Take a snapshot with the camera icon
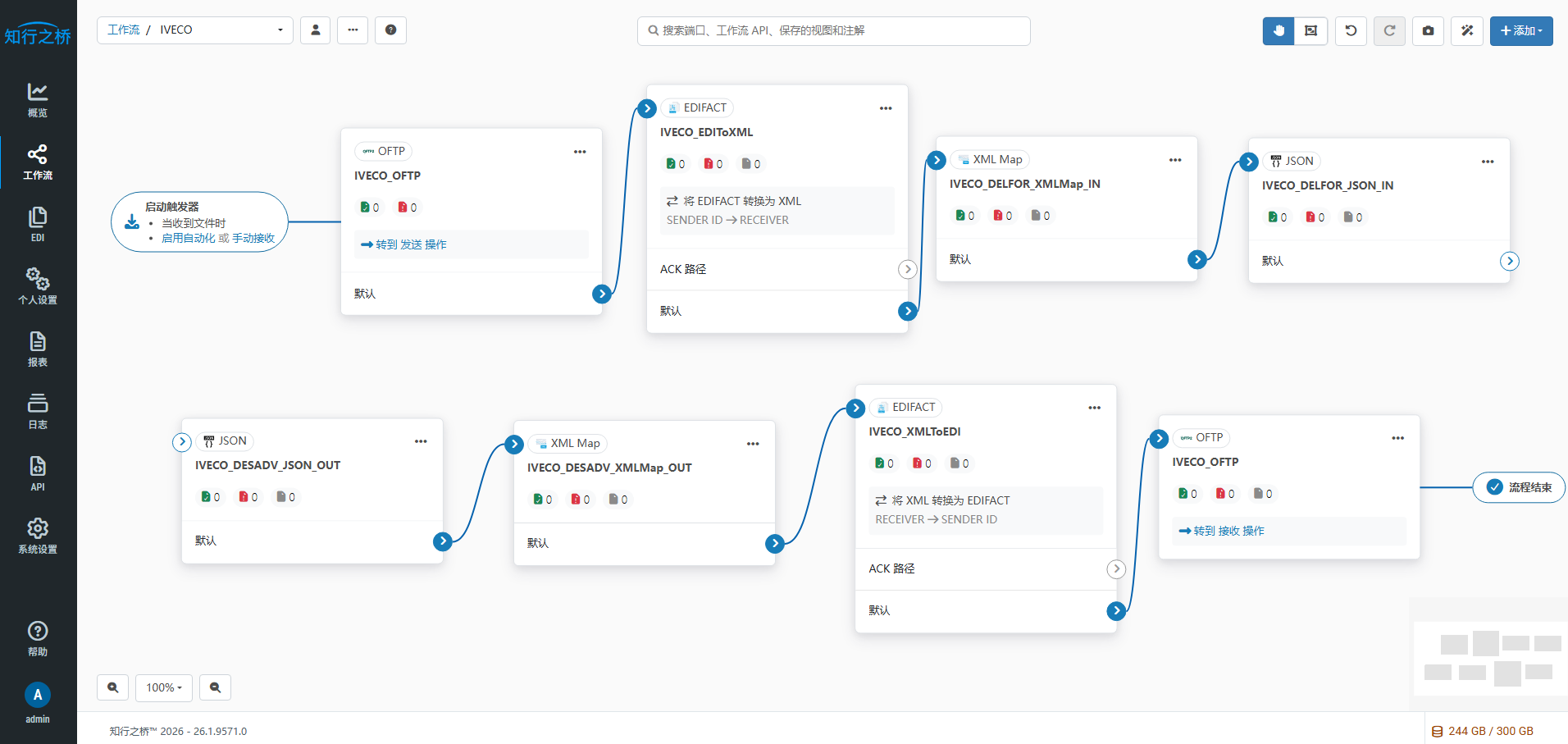Screen dimensions: 1568x744 tap(1428, 31)
